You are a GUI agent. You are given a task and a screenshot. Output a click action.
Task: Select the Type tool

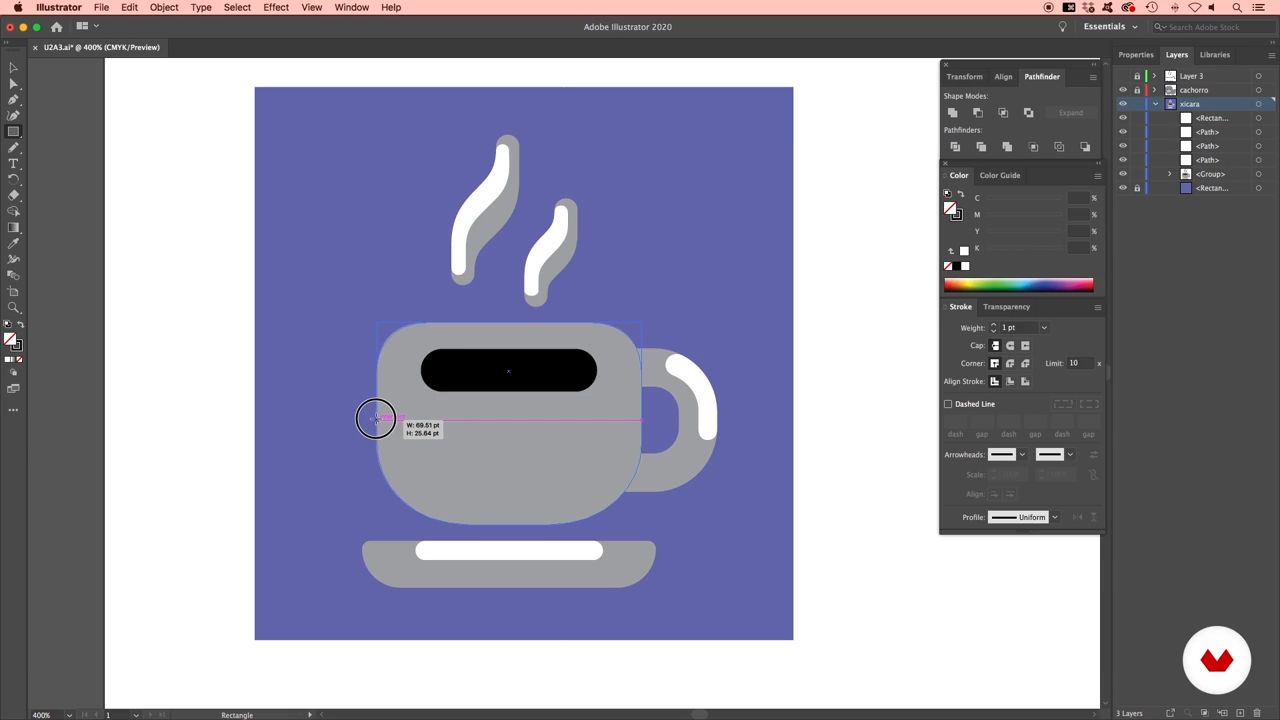(x=13, y=163)
